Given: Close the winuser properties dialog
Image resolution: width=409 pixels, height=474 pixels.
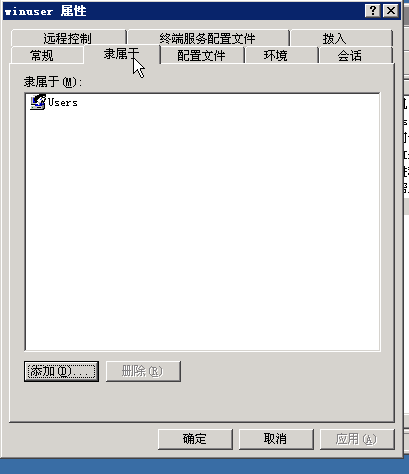Looking at the screenshot, I should (391, 11).
